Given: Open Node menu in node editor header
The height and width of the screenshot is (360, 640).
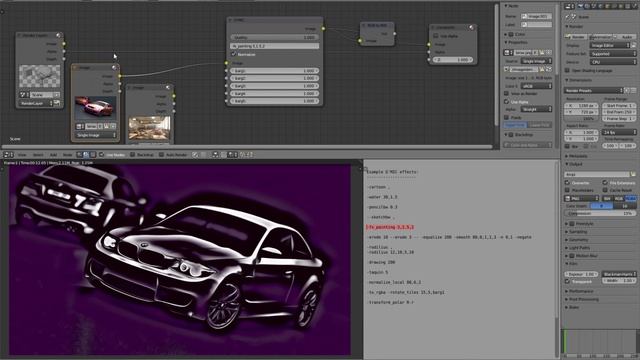Looking at the screenshot, I should (x=67, y=155).
